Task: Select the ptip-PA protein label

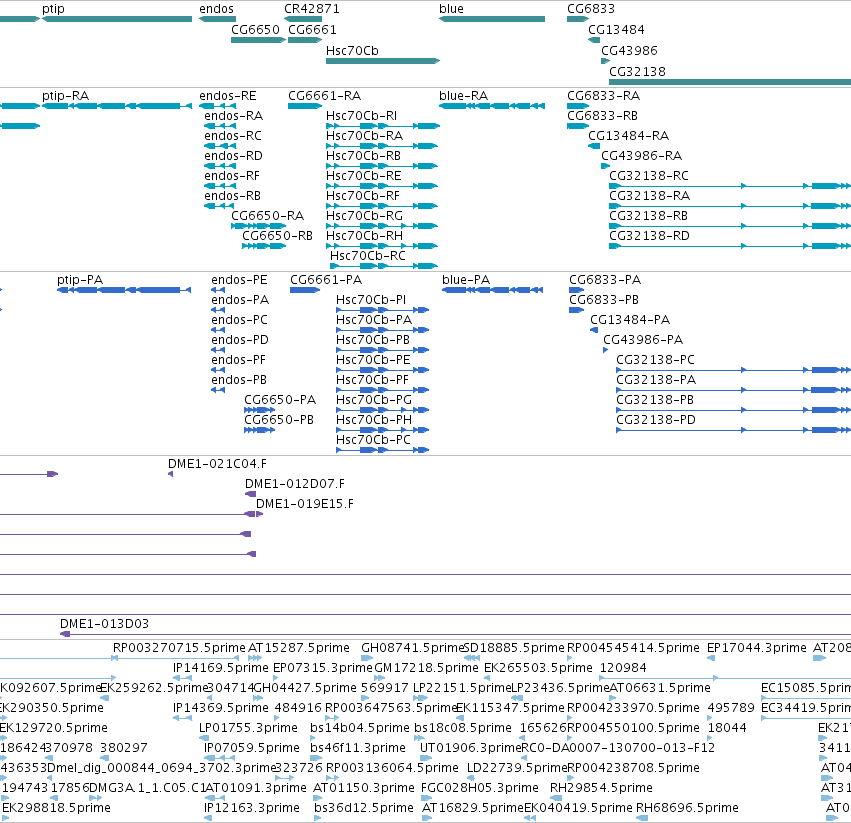Action: tap(80, 280)
